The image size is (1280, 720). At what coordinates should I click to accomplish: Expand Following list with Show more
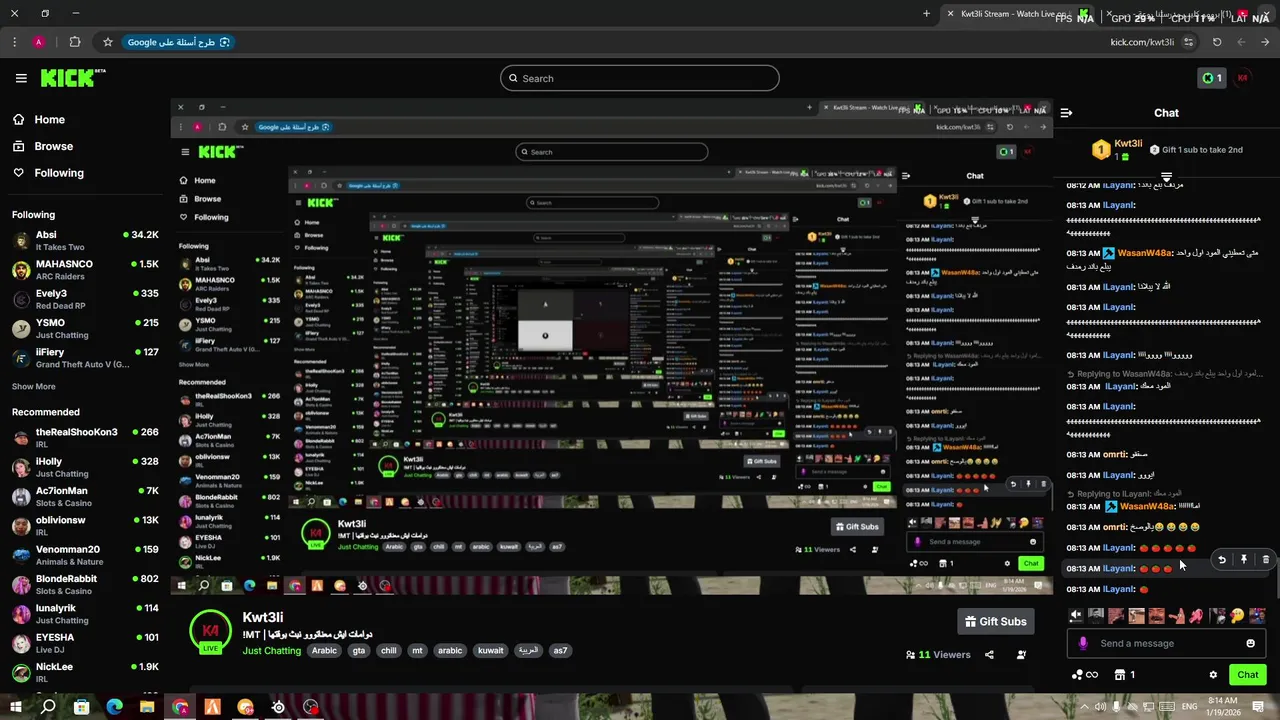click(x=33, y=386)
